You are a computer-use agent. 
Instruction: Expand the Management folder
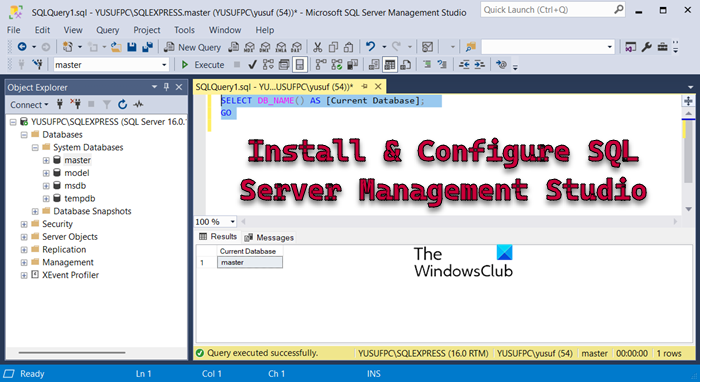(x=24, y=262)
